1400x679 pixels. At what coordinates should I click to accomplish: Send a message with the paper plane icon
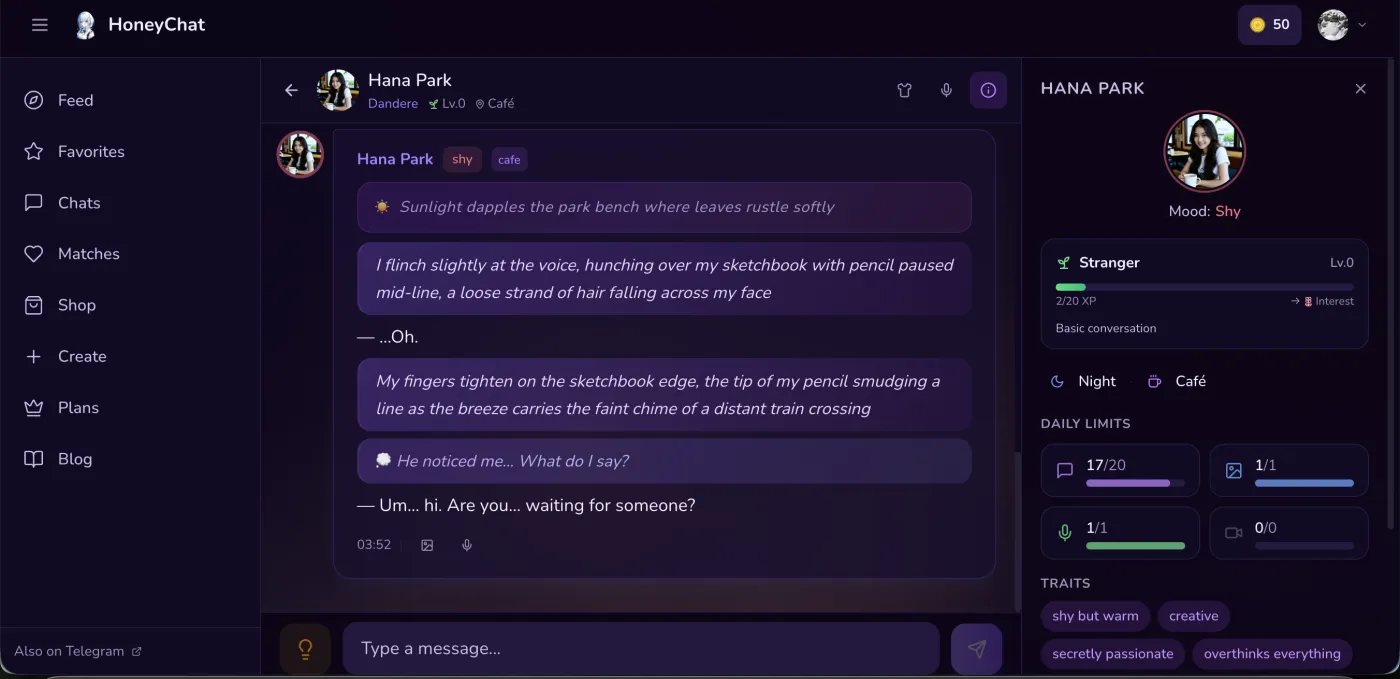pos(976,648)
